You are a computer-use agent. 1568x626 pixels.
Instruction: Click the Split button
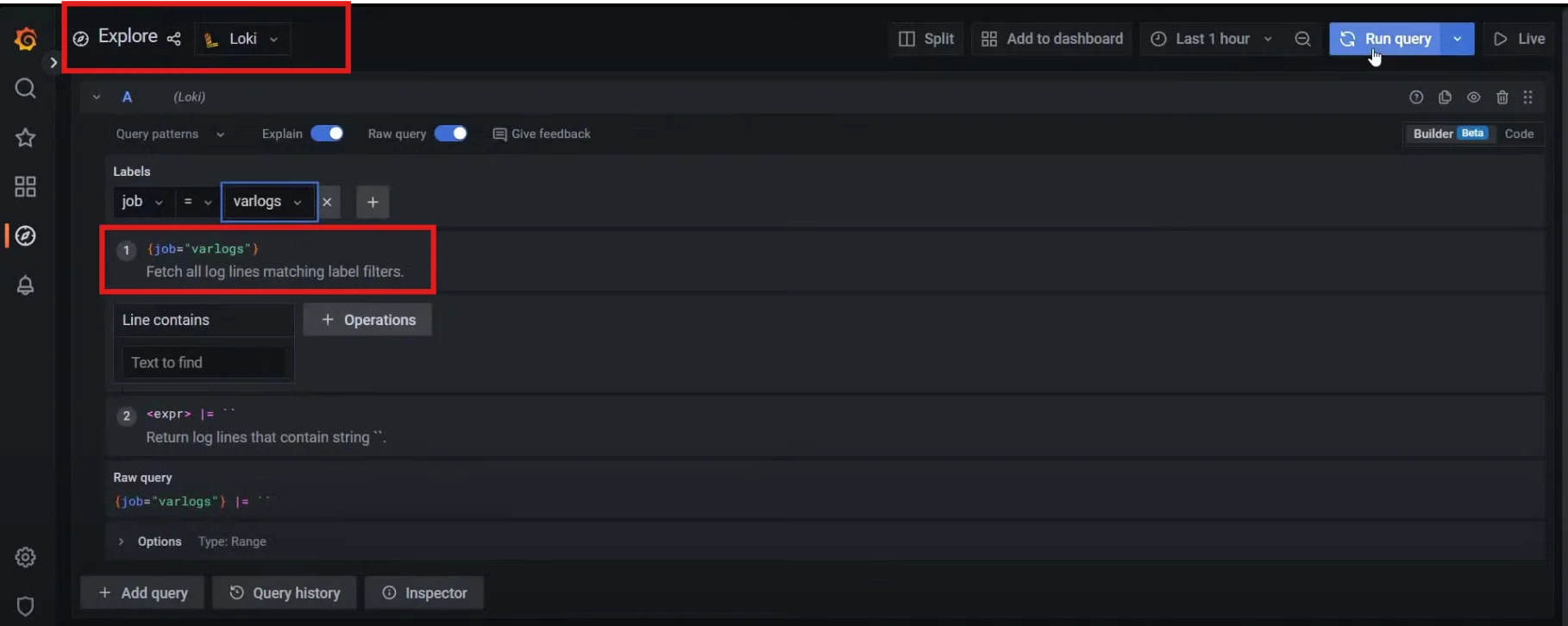coord(927,39)
